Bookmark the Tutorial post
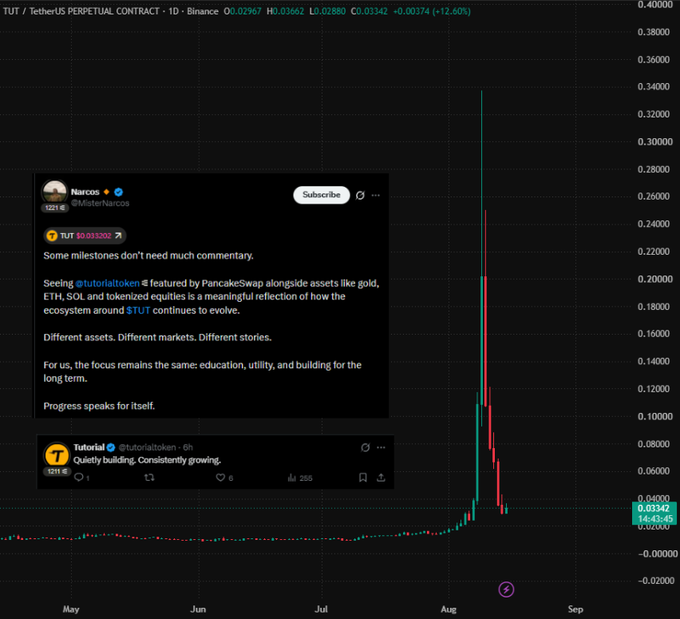 click(x=363, y=478)
